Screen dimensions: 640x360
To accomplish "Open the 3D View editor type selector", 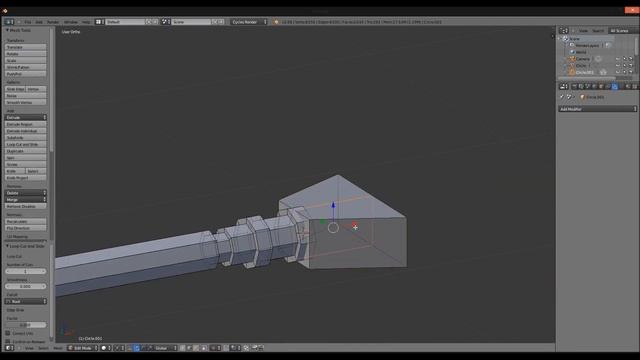I will pyautogui.click(x=8, y=348).
